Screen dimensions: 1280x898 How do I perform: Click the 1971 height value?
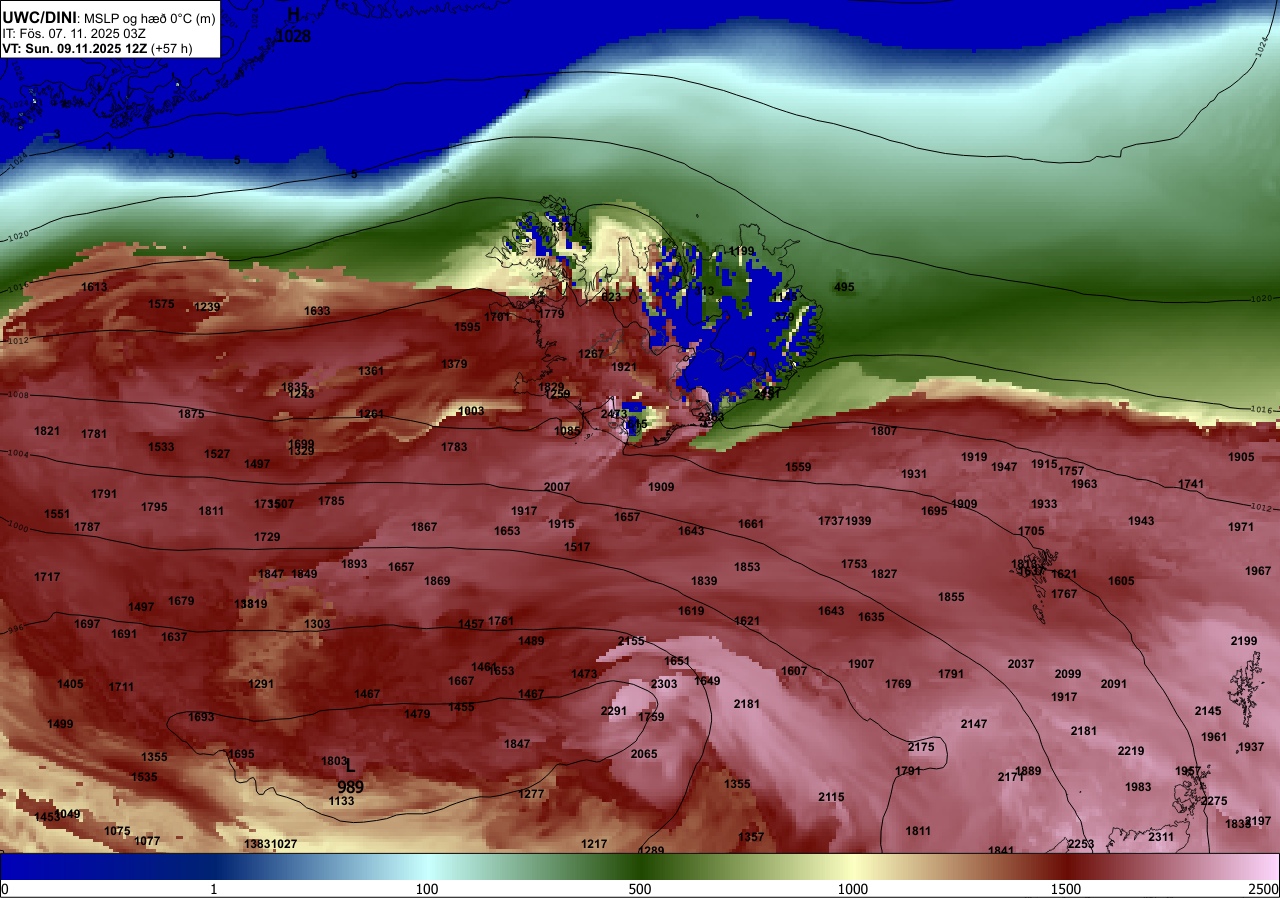(x=1241, y=527)
